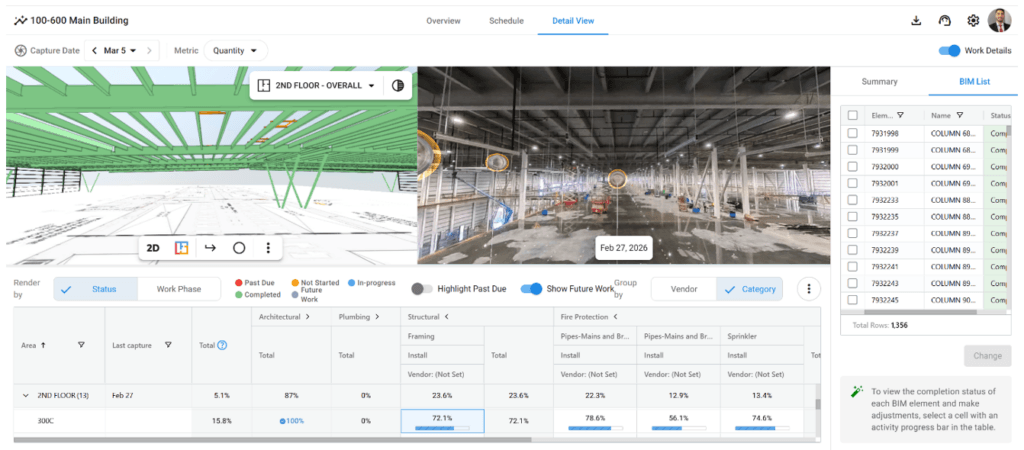Click the contrast split-view icon
Image resolution: width=1024 pixels, height=450 pixels.
click(397, 86)
